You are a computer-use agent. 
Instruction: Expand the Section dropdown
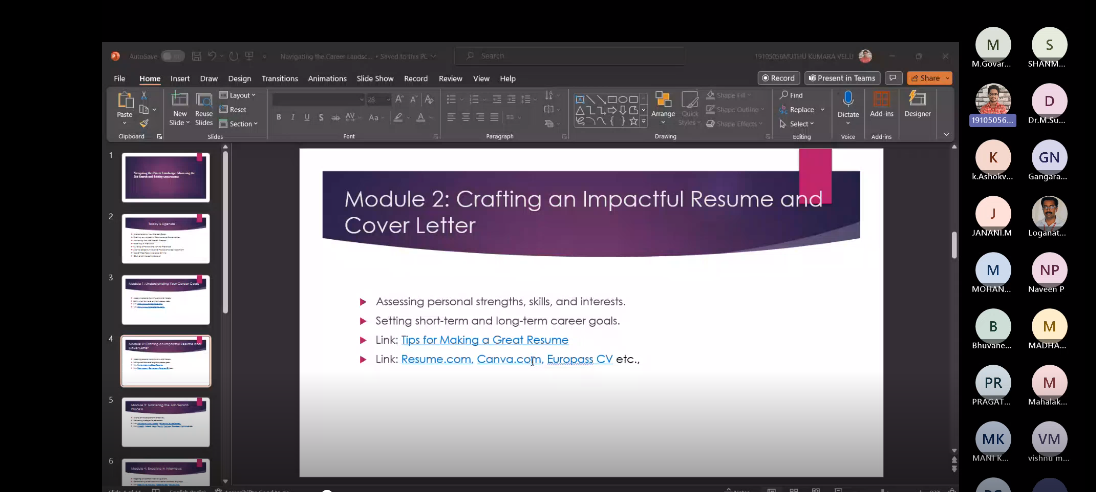tap(238, 124)
